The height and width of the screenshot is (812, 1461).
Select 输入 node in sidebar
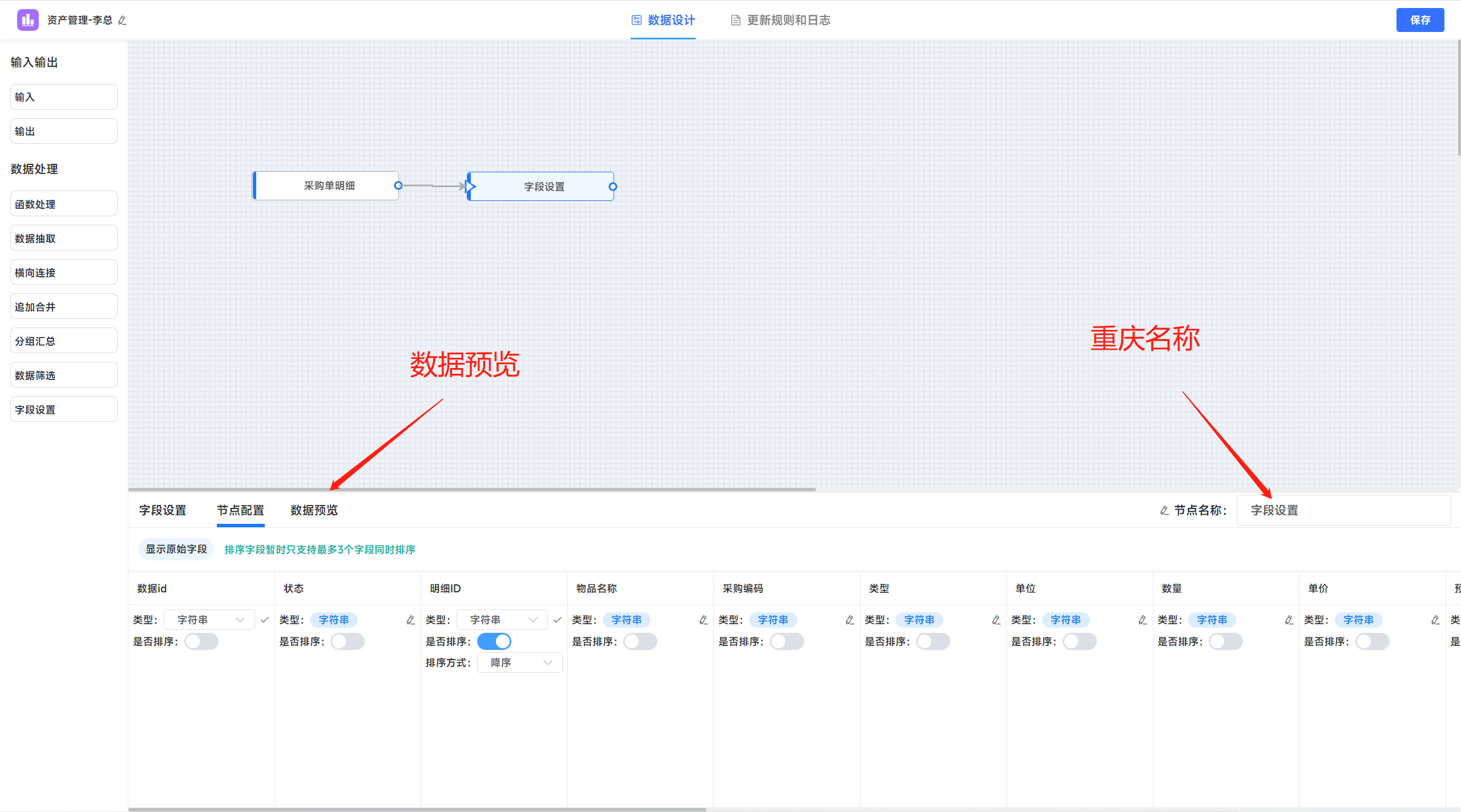coord(64,97)
